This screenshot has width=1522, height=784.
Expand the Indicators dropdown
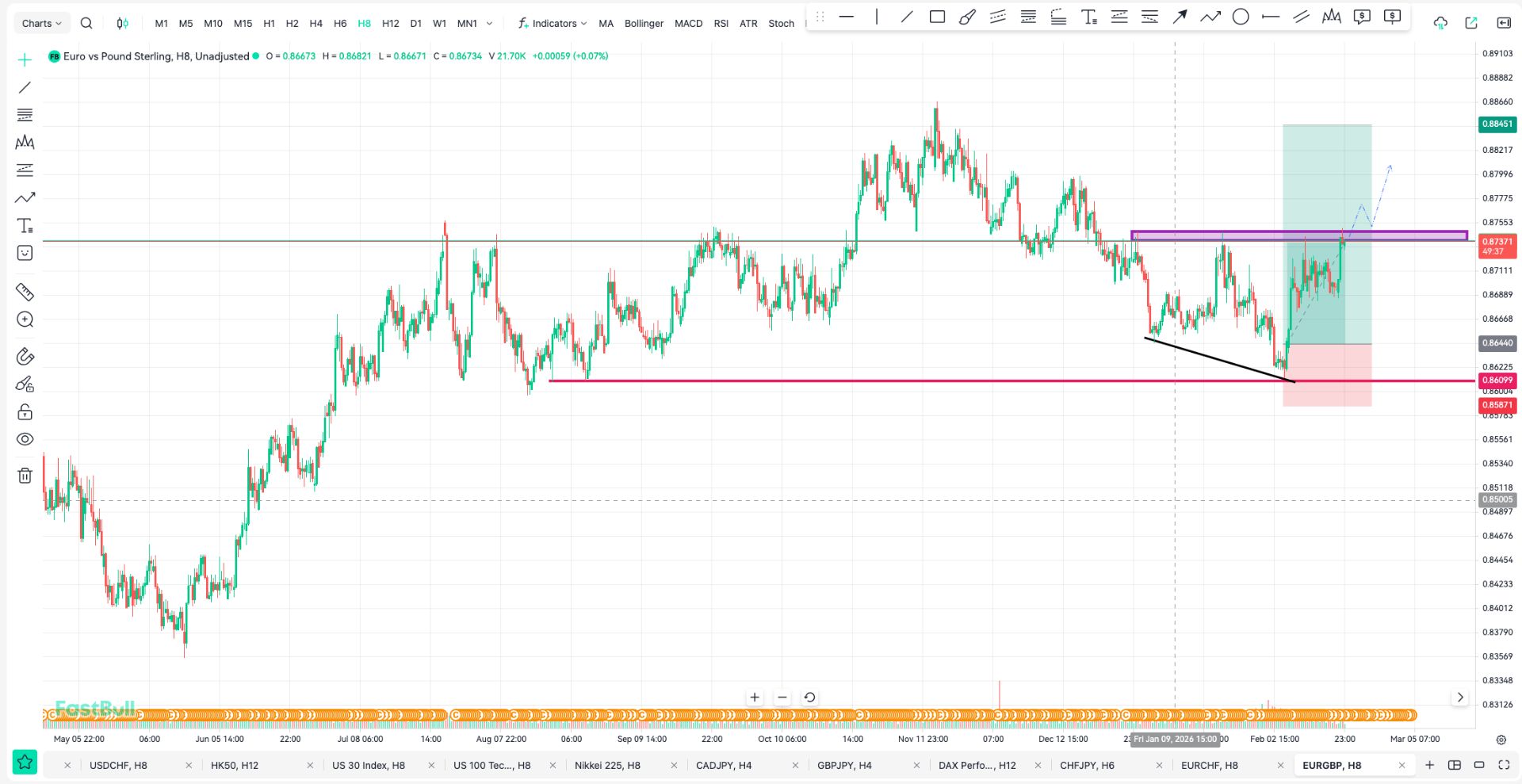553,23
